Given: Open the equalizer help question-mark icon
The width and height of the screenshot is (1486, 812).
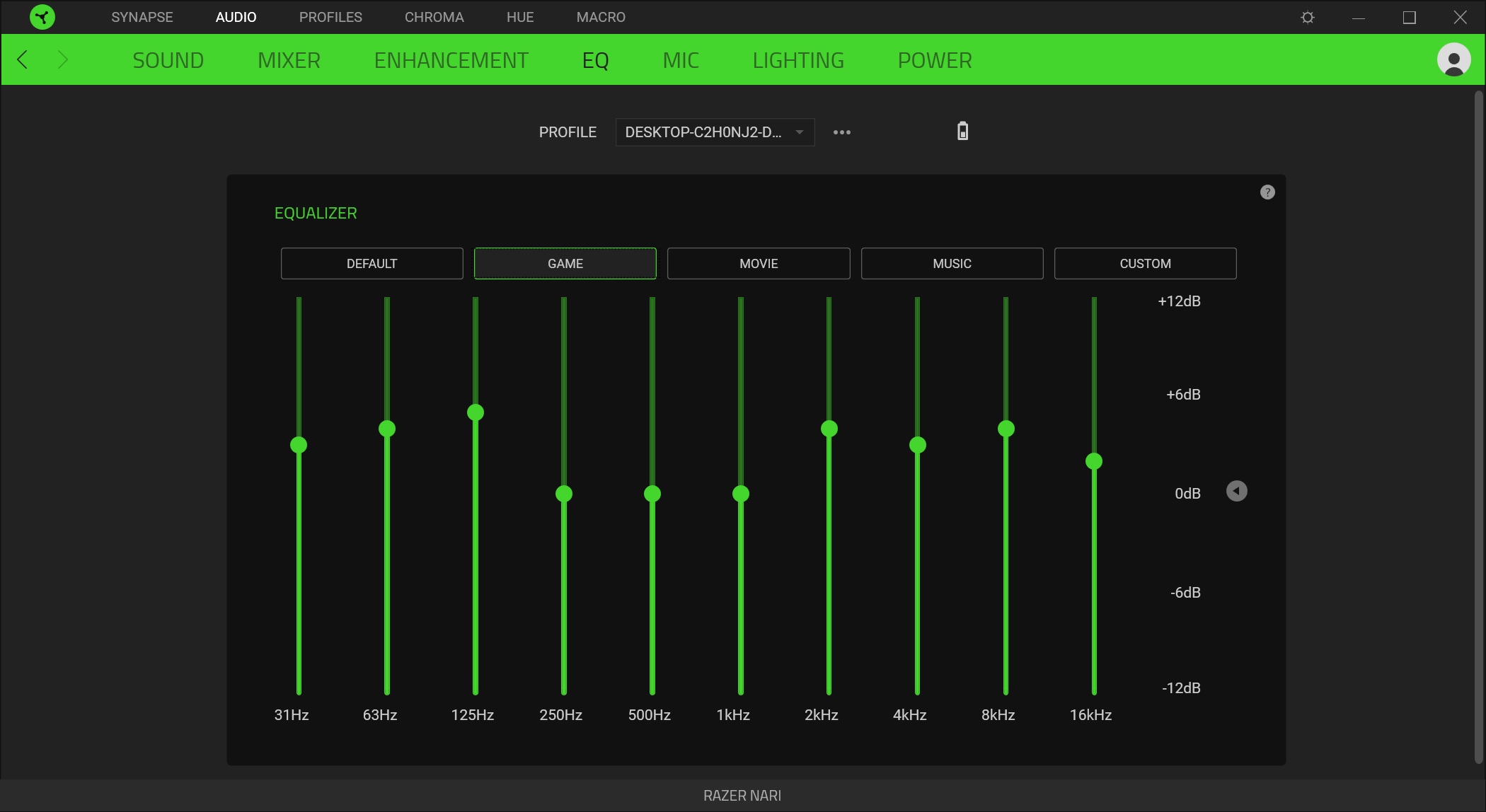Looking at the screenshot, I should [1267, 192].
